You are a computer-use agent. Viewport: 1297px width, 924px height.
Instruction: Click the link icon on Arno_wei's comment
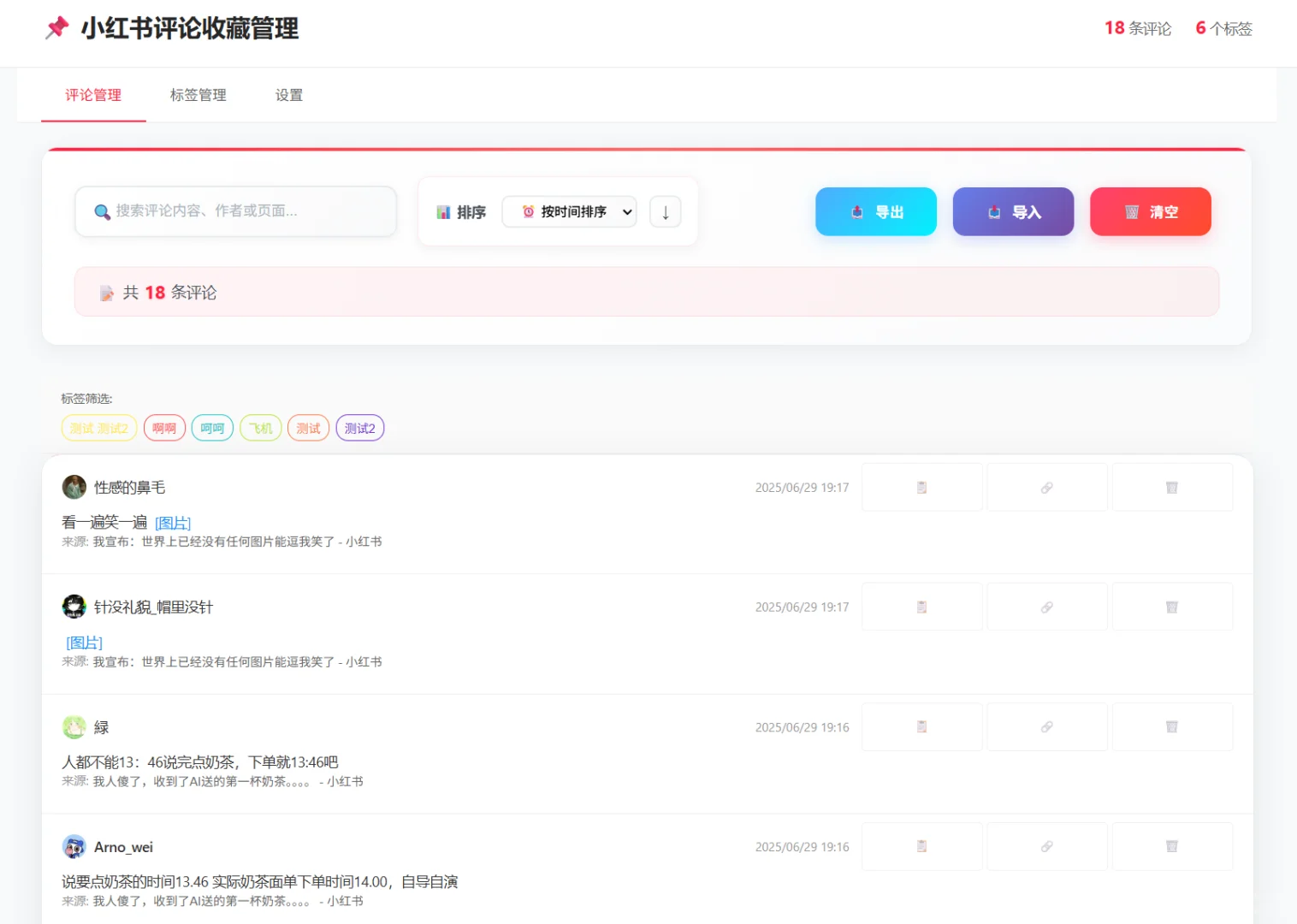pos(1047,845)
